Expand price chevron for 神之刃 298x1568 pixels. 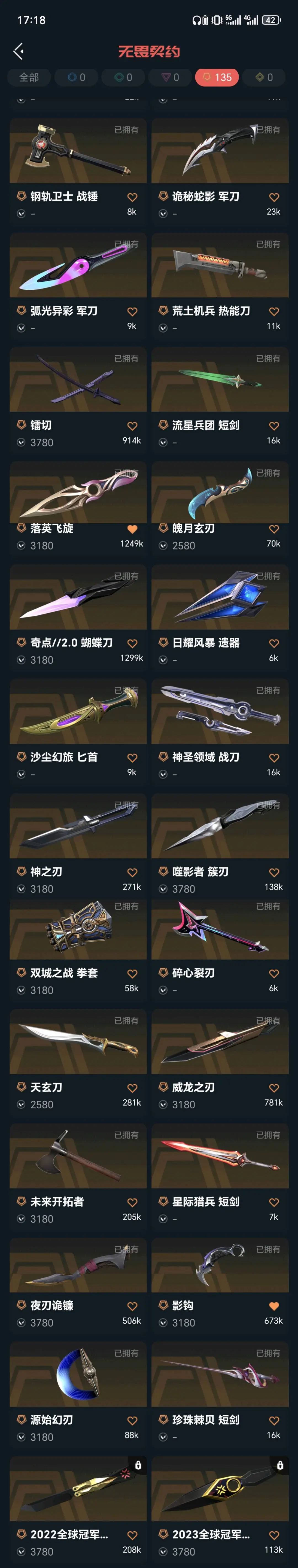pos(21,889)
